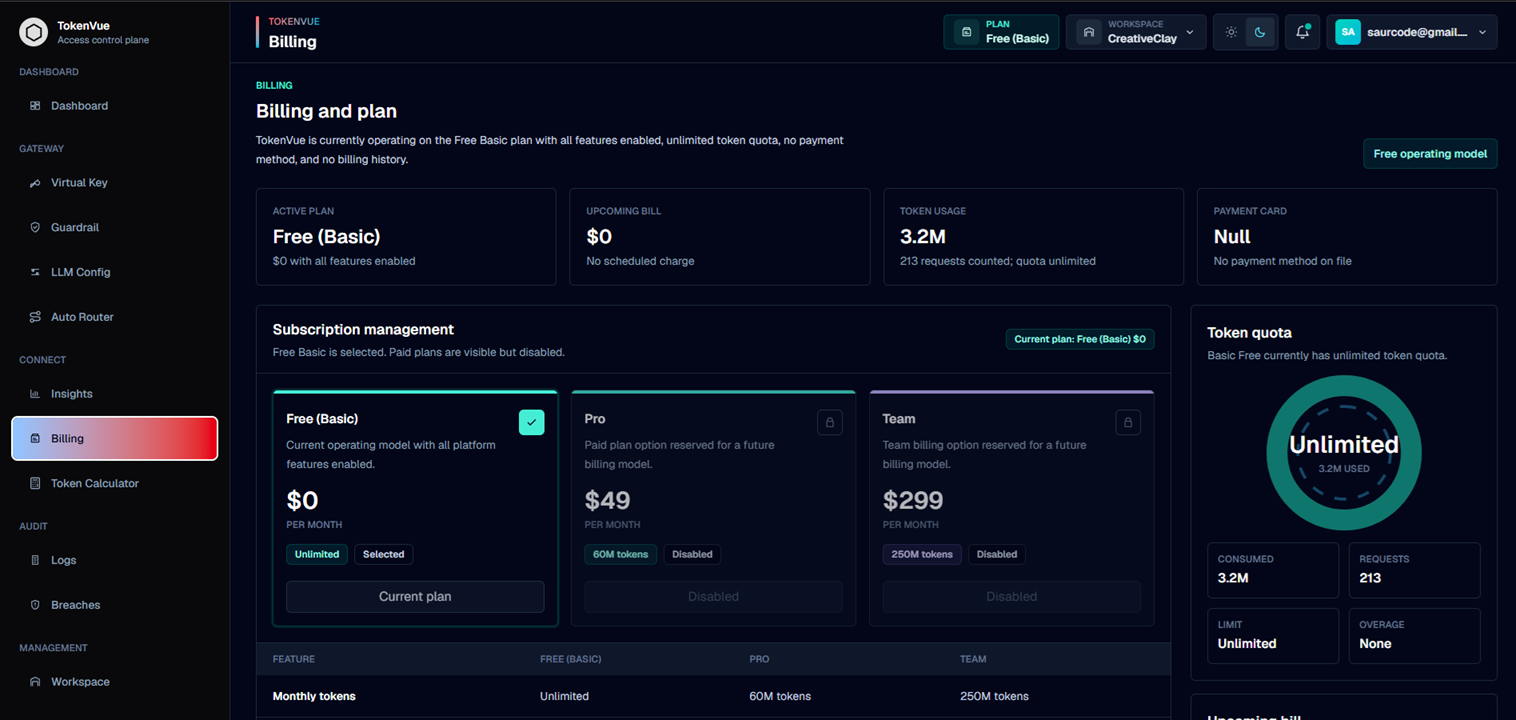Image resolution: width=1516 pixels, height=720 pixels.
Task: Click the Virtual Key icon in sidebar
Action: [x=35, y=183]
